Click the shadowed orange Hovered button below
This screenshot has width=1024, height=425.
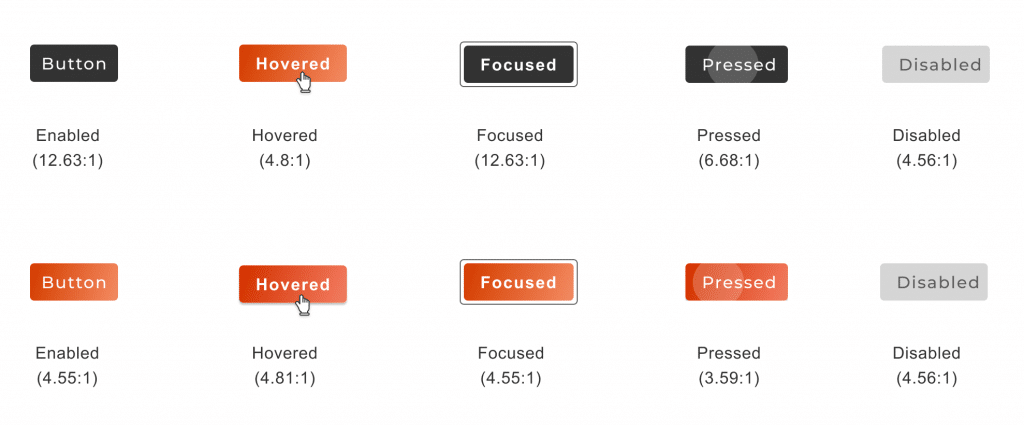293,284
